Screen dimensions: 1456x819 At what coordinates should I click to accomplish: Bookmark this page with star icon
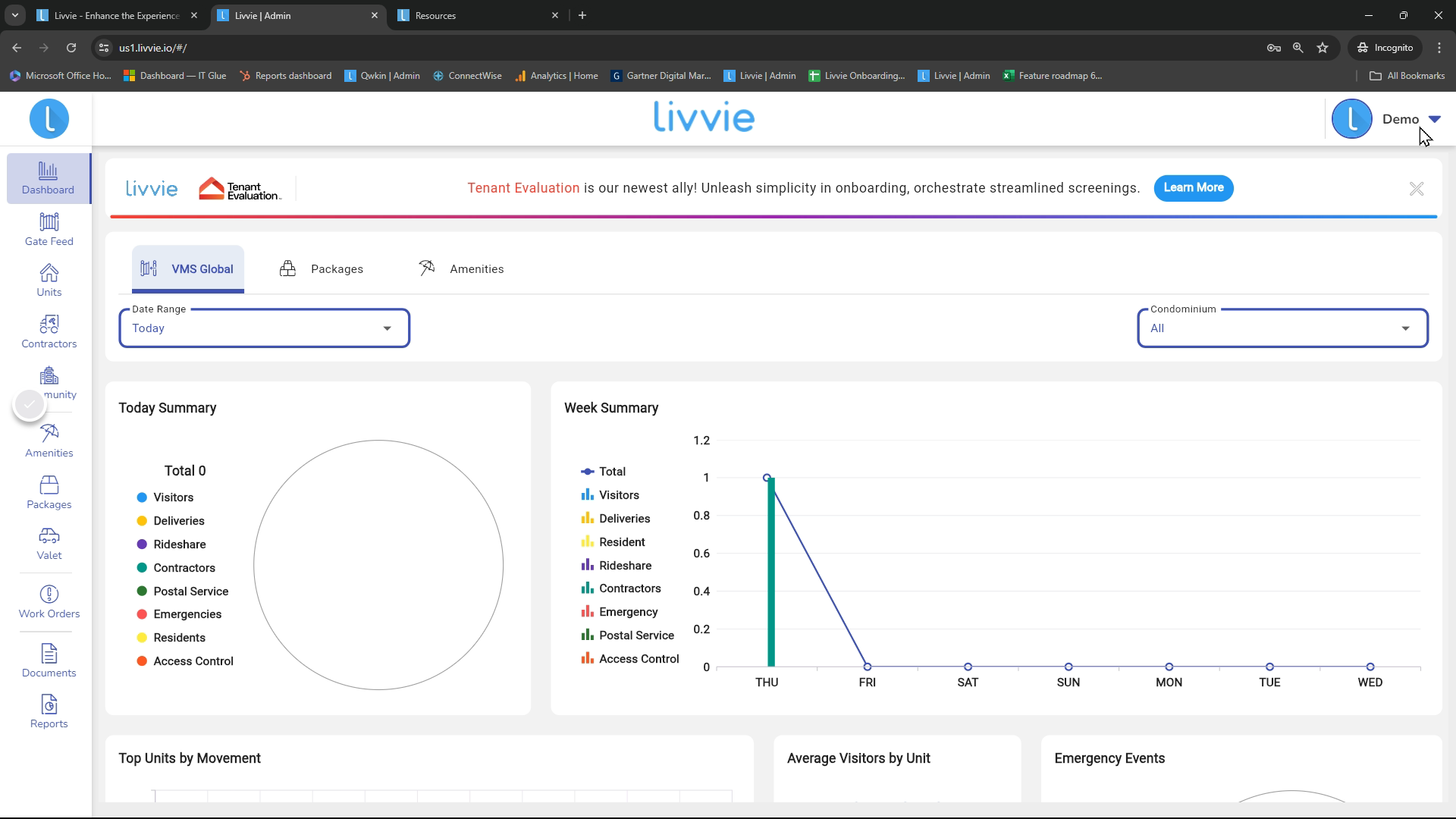click(x=1323, y=48)
